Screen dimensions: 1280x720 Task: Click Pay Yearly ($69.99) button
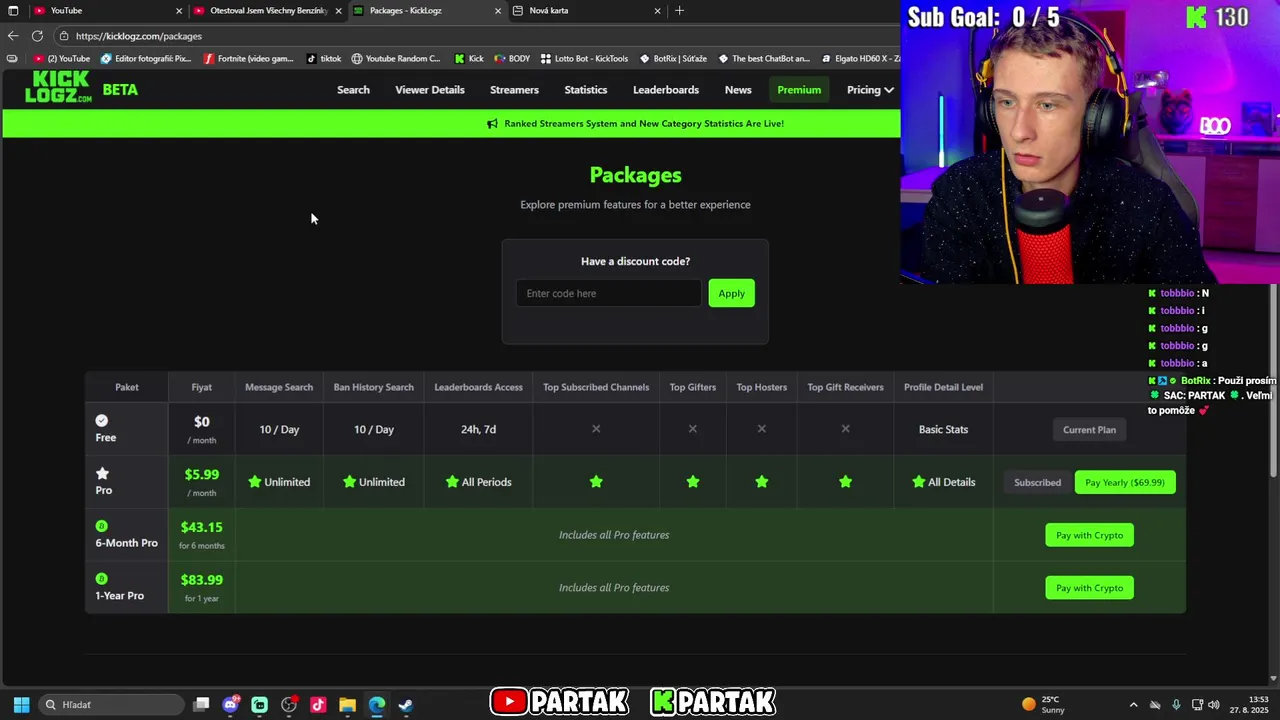[1125, 482]
